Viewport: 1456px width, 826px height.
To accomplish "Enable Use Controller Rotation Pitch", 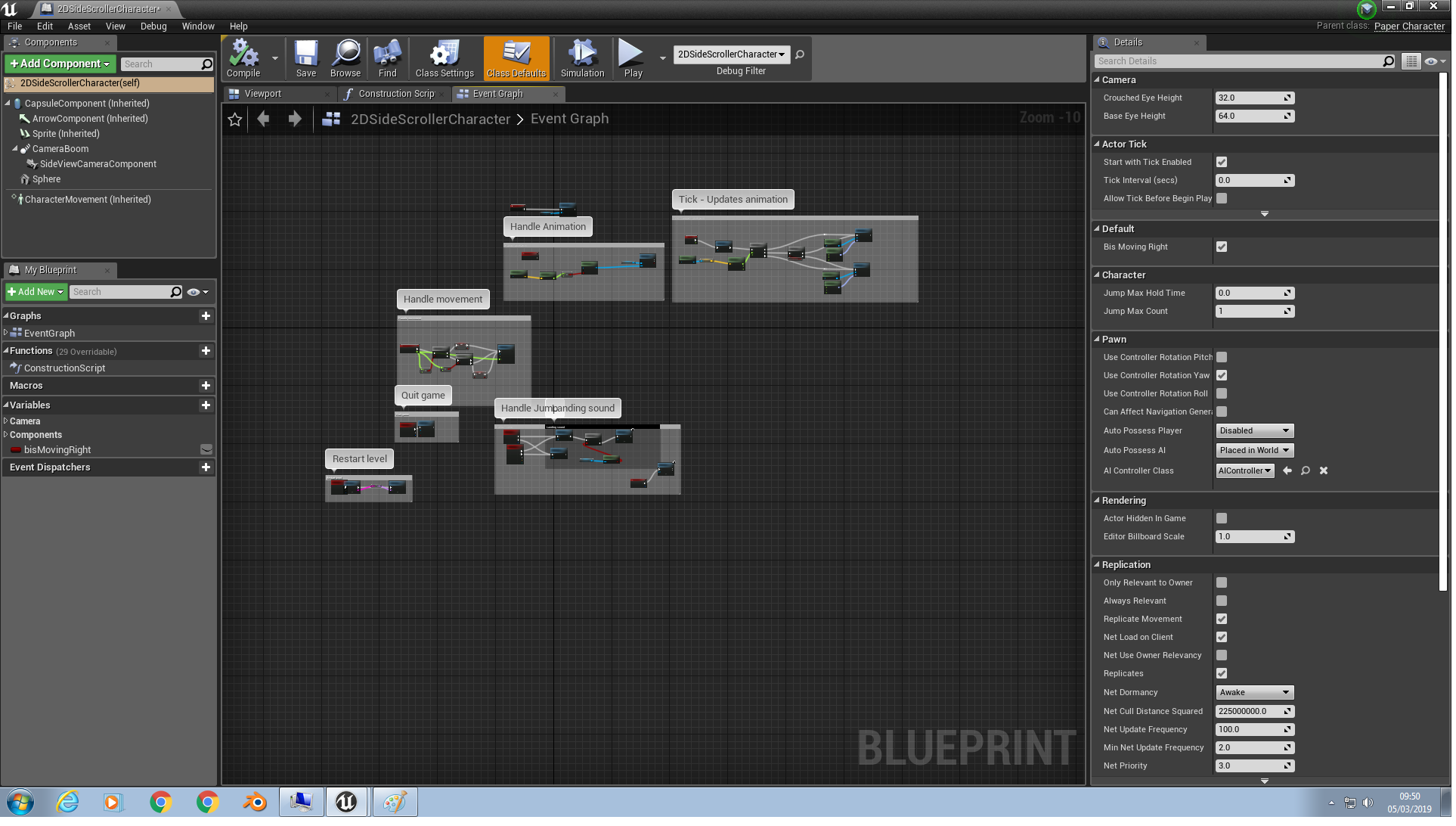I will click(x=1222, y=358).
